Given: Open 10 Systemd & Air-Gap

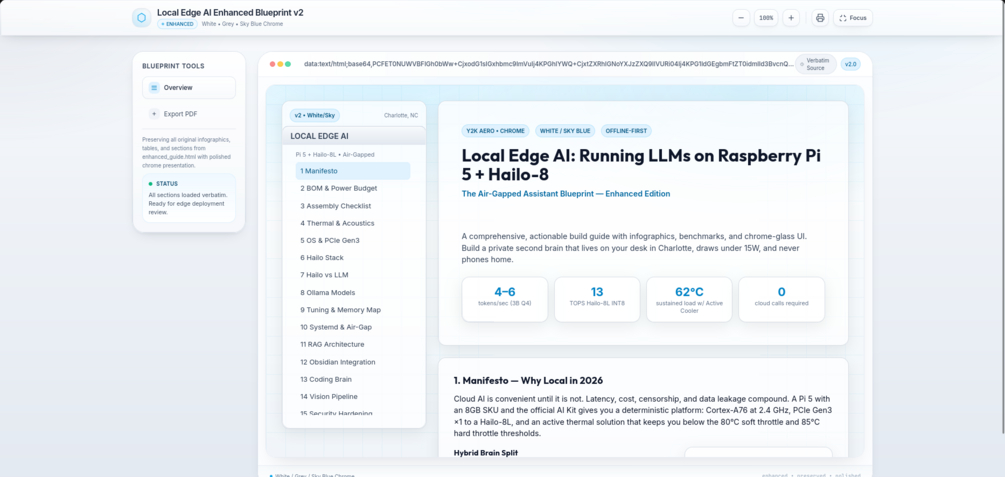Looking at the screenshot, I should 353,327.
